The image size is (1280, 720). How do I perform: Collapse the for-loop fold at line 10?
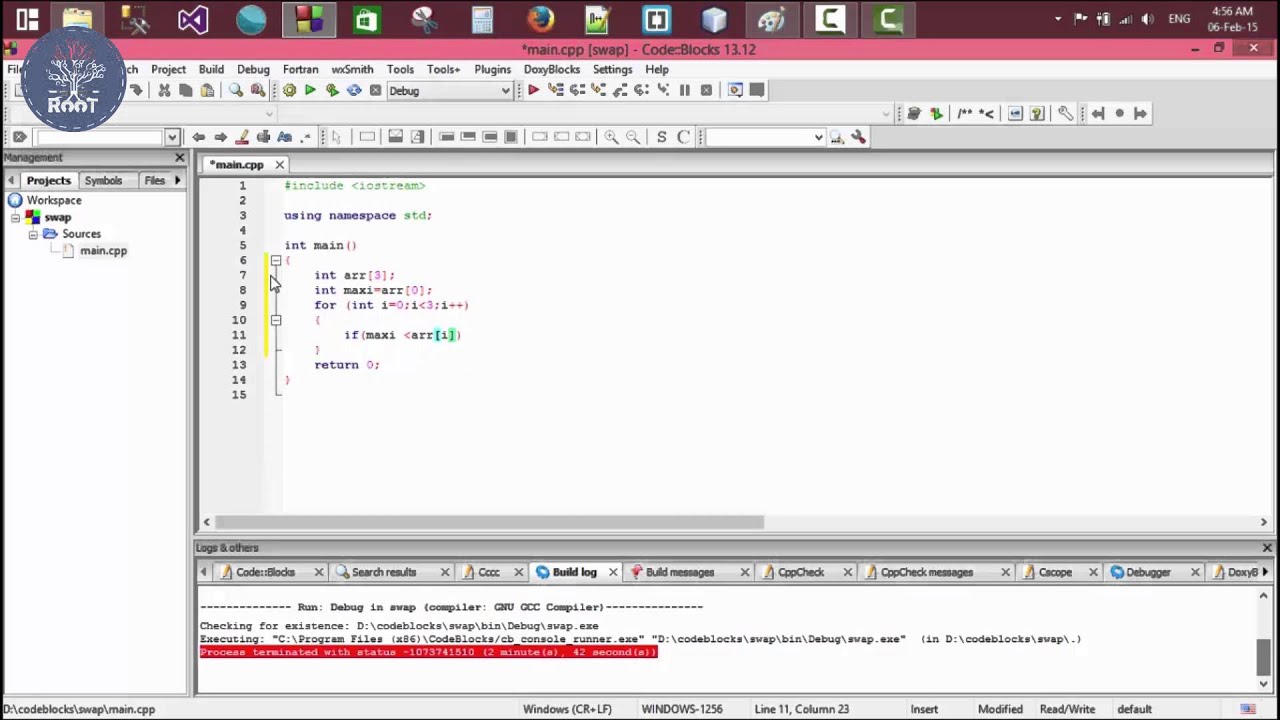click(x=276, y=320)
